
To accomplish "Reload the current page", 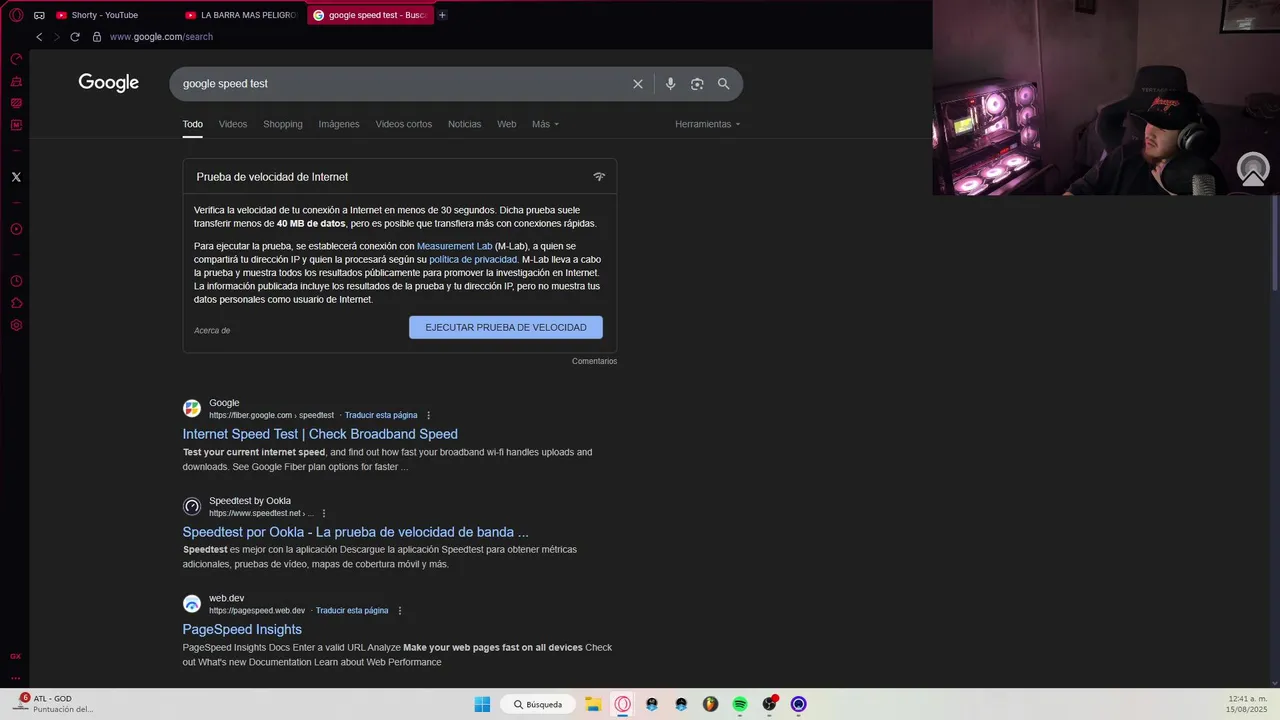I will (x=74, y=37).
